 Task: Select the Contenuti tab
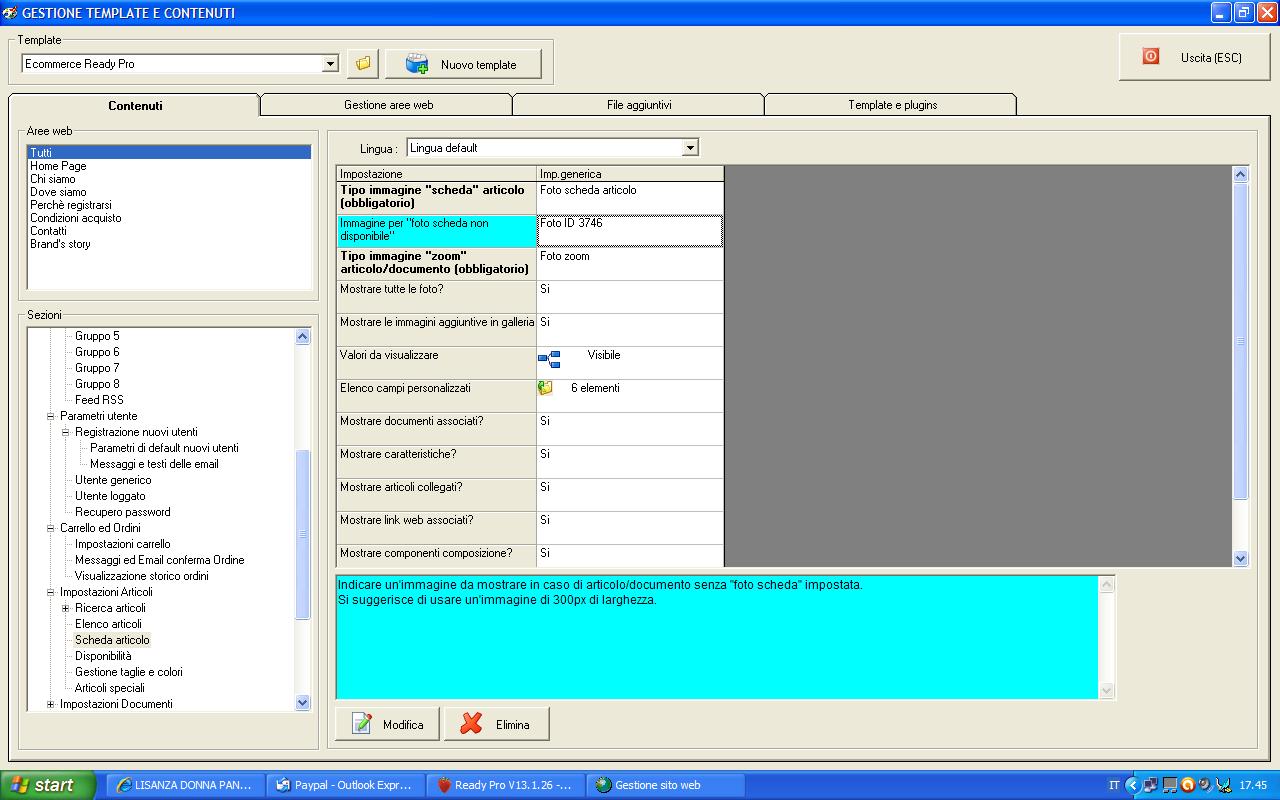[x=135, y=105]
